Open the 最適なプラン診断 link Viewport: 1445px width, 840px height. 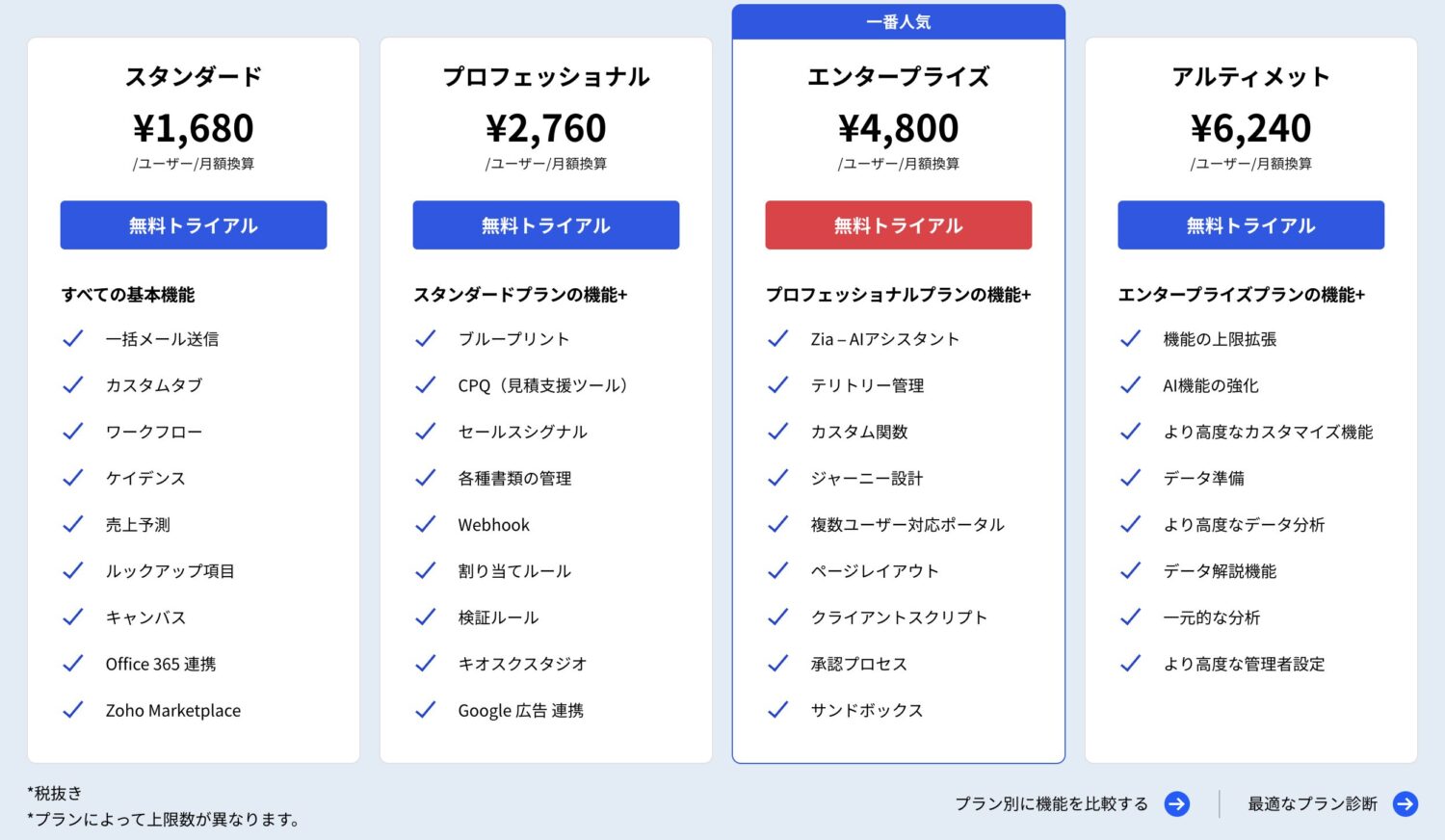pos(1311,802)
